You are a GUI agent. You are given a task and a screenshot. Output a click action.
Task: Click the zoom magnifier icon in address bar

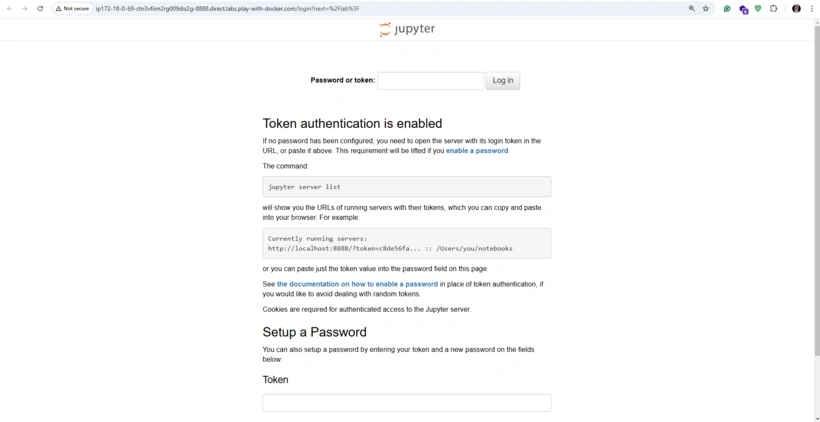click(692, 8)
